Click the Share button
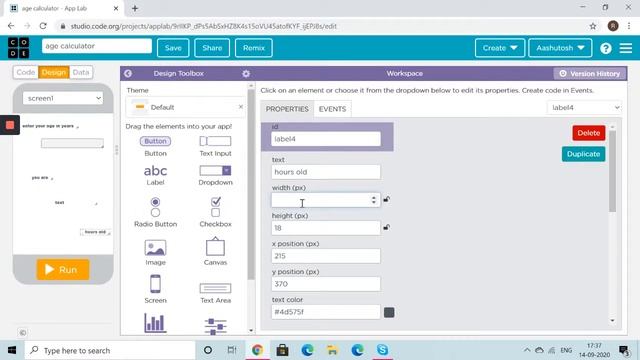Screen dimensions: 640x360 pos(212,48)
